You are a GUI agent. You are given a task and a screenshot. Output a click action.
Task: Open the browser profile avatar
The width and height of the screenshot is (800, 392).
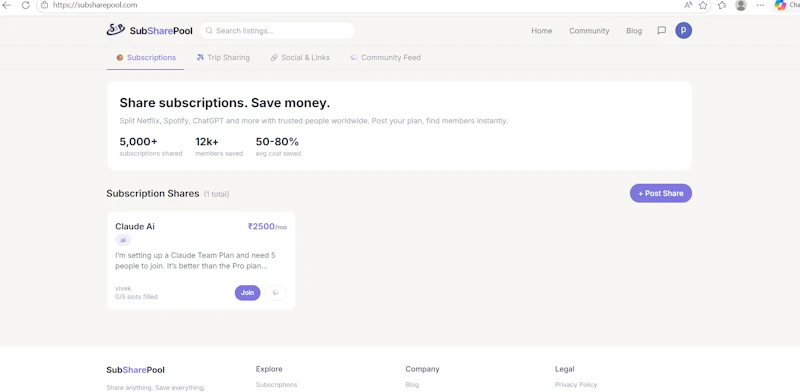[741, 5]
